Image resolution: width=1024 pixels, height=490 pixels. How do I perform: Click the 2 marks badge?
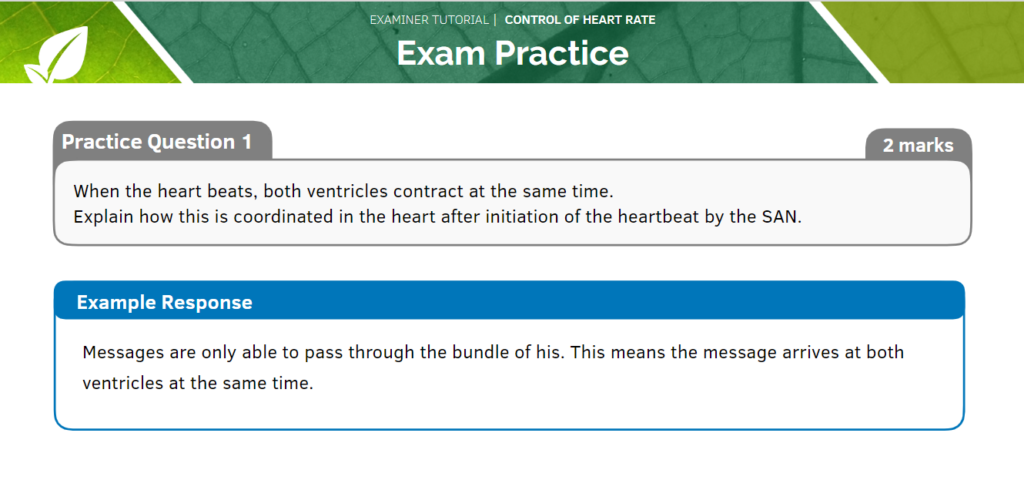(918, 145)
